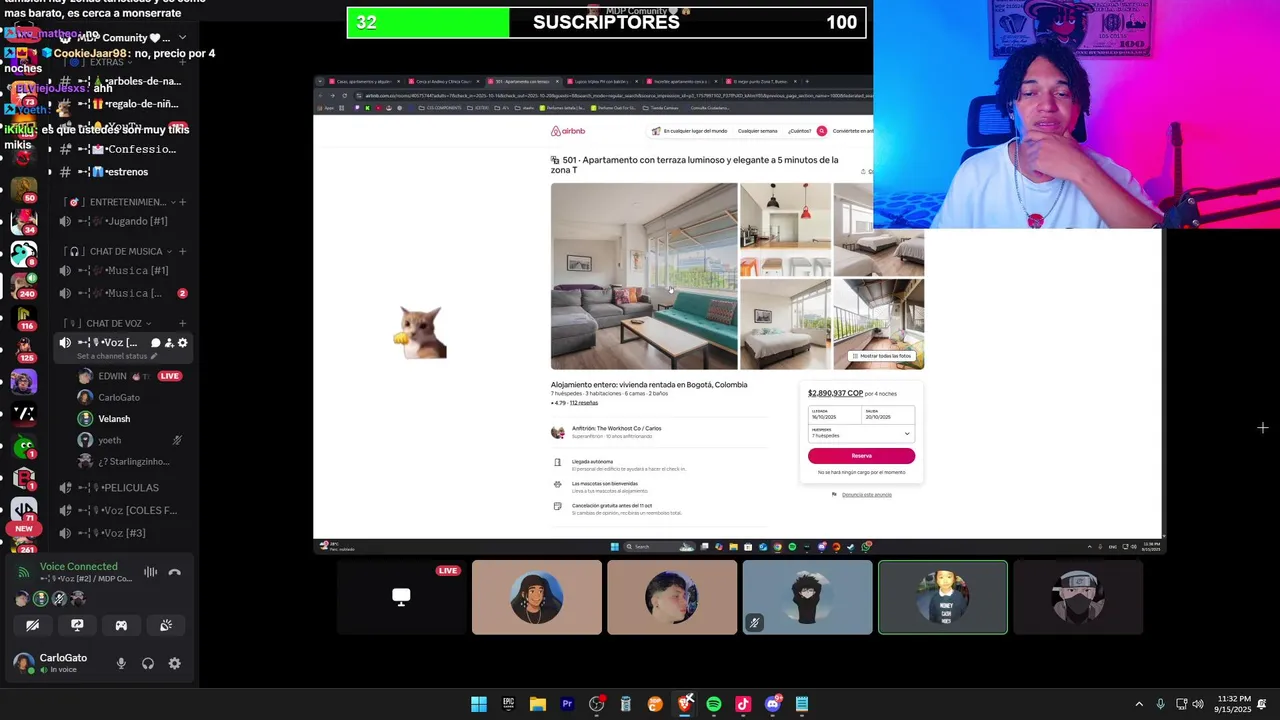Add a channel to CHAT DE VOZ
The width and height of the screenshot is (1280, 720).
pyautogui.click(x=182, y=323)
